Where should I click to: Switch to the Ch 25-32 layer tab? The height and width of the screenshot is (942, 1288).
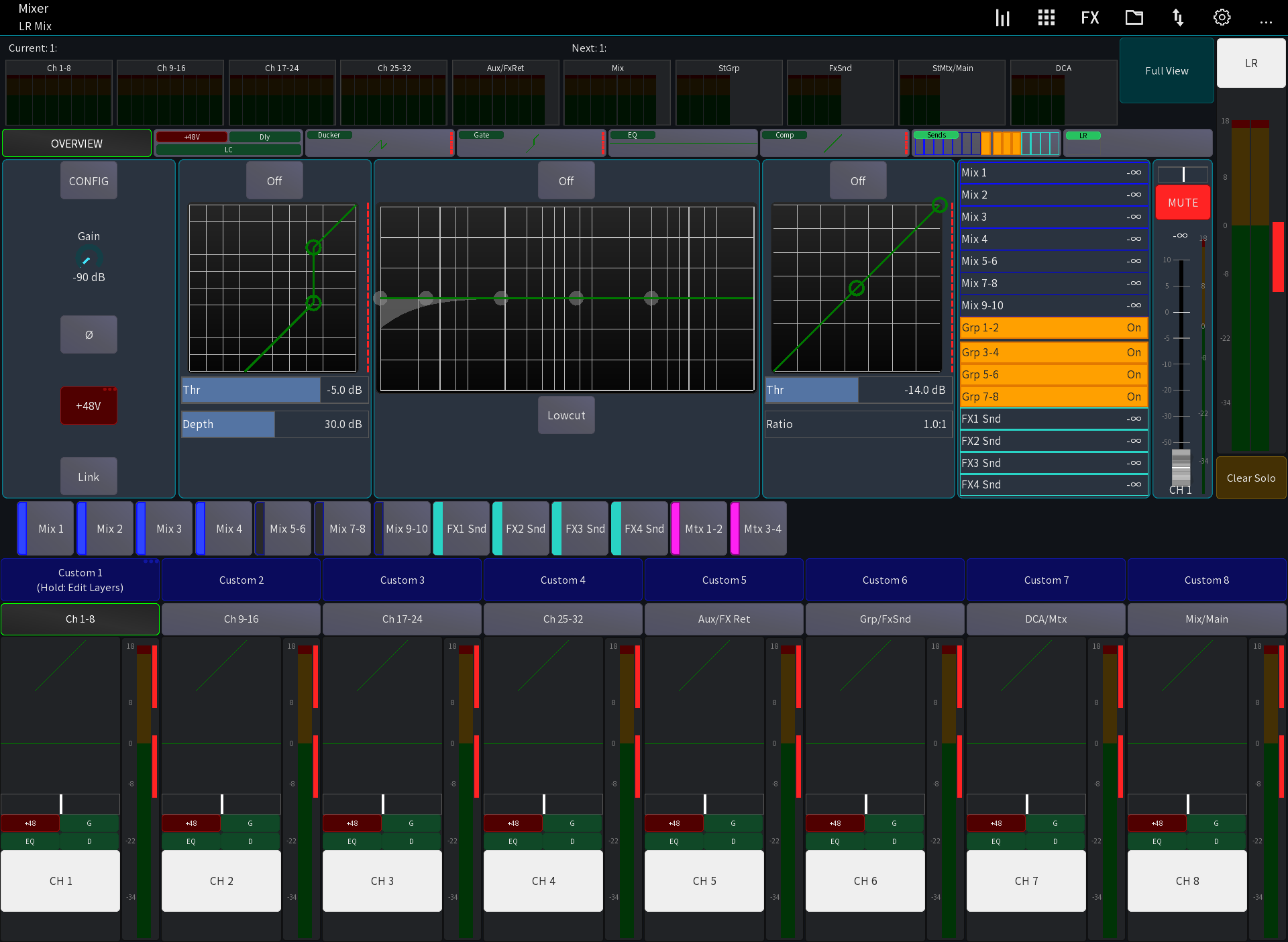pos(563,619)
